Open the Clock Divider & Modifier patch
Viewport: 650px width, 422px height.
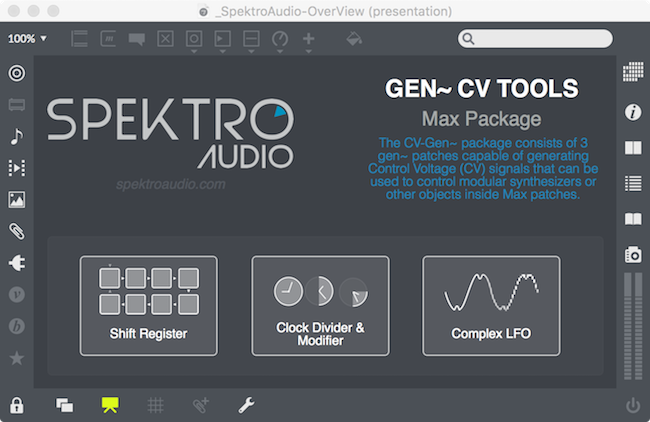(320, 306)
